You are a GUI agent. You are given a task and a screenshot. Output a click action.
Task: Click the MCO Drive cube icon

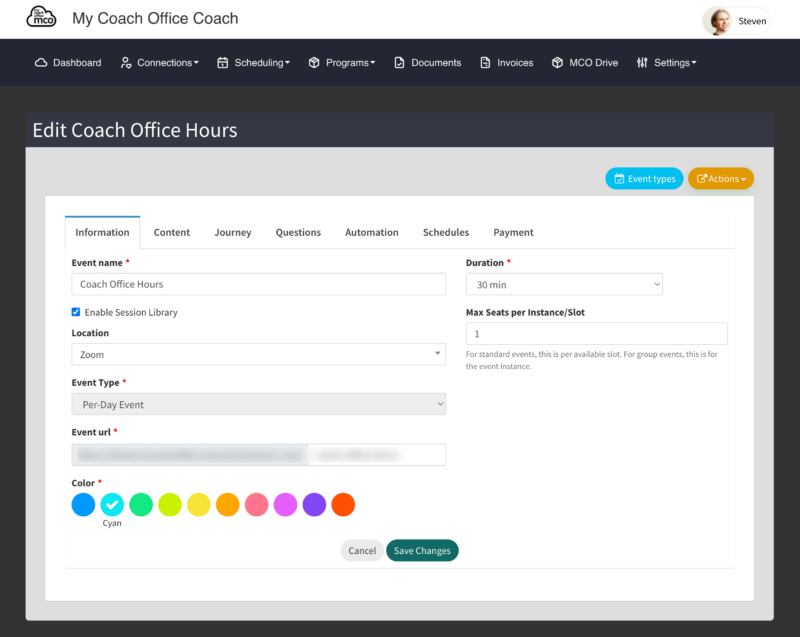click(x=557, y=63)
